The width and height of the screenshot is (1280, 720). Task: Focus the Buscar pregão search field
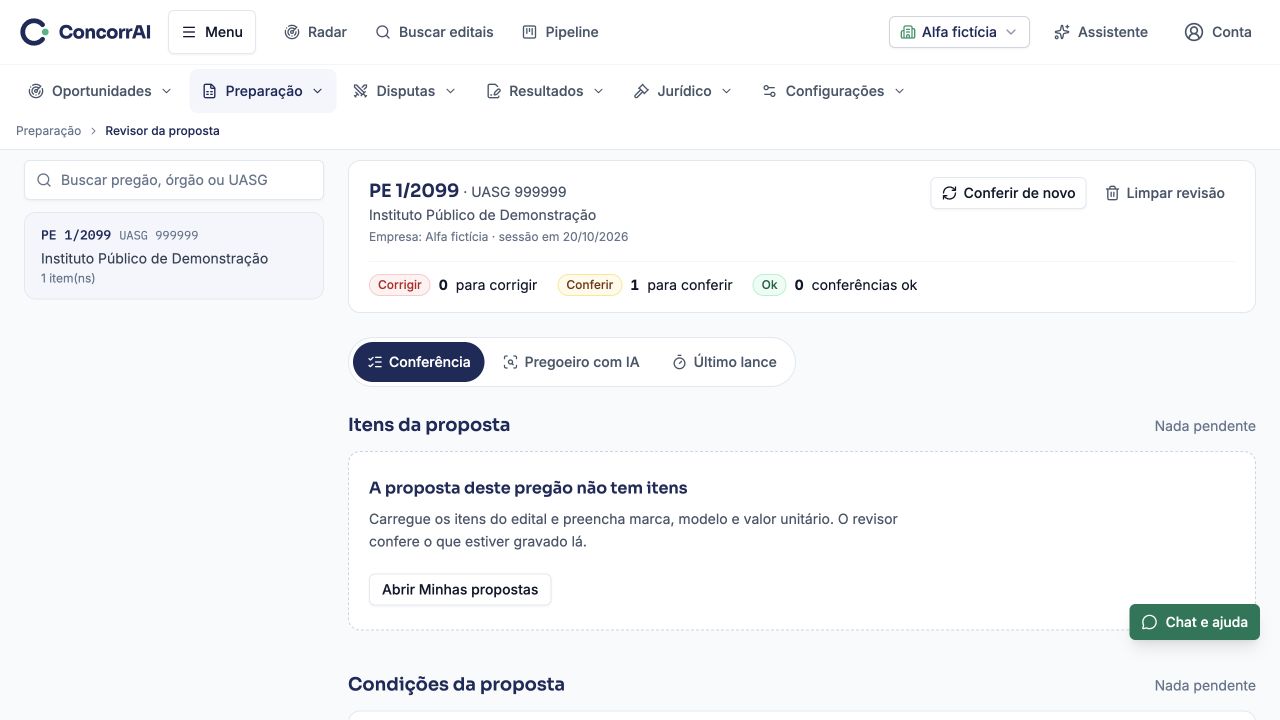[x=174, y=180]
